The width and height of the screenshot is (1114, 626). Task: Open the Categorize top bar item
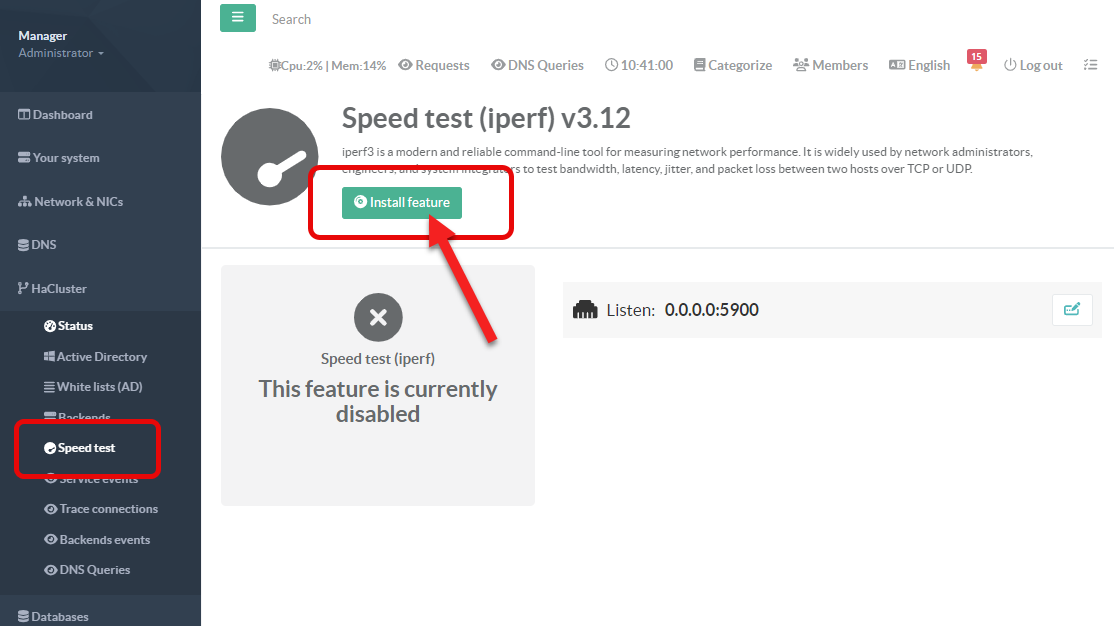732,65
